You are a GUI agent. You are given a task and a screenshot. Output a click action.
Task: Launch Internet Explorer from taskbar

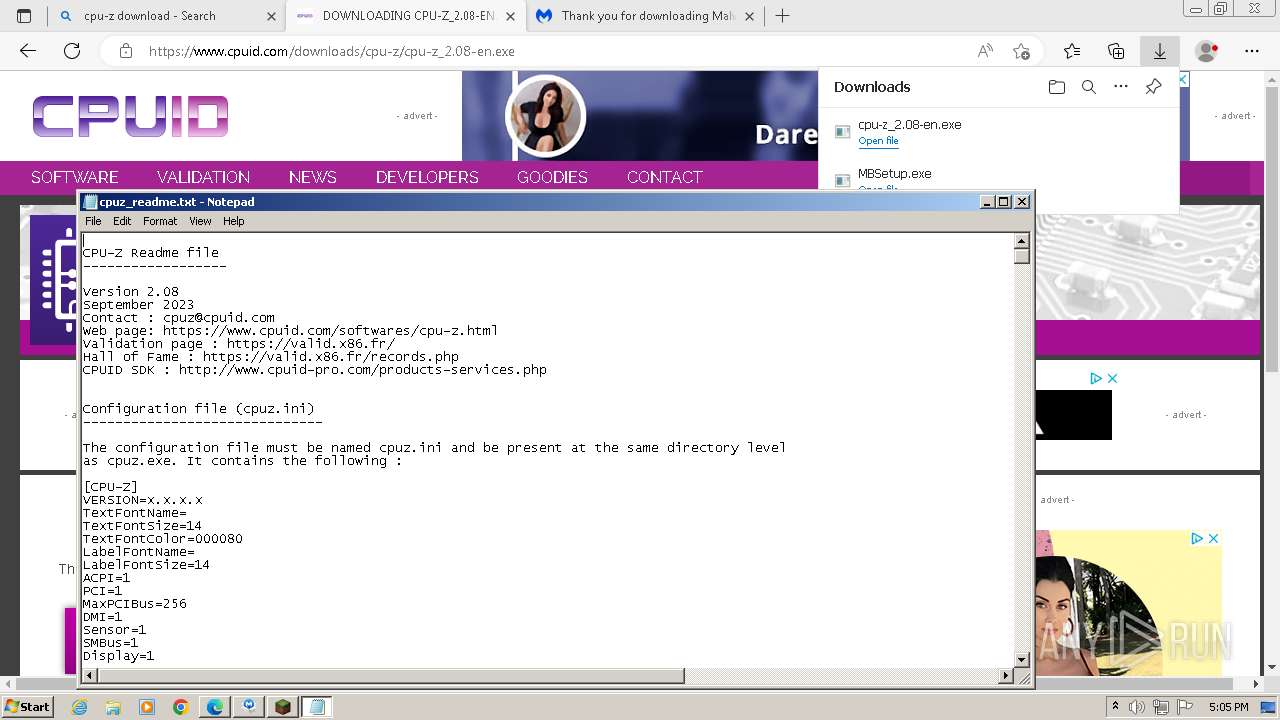tap(80, 707)
